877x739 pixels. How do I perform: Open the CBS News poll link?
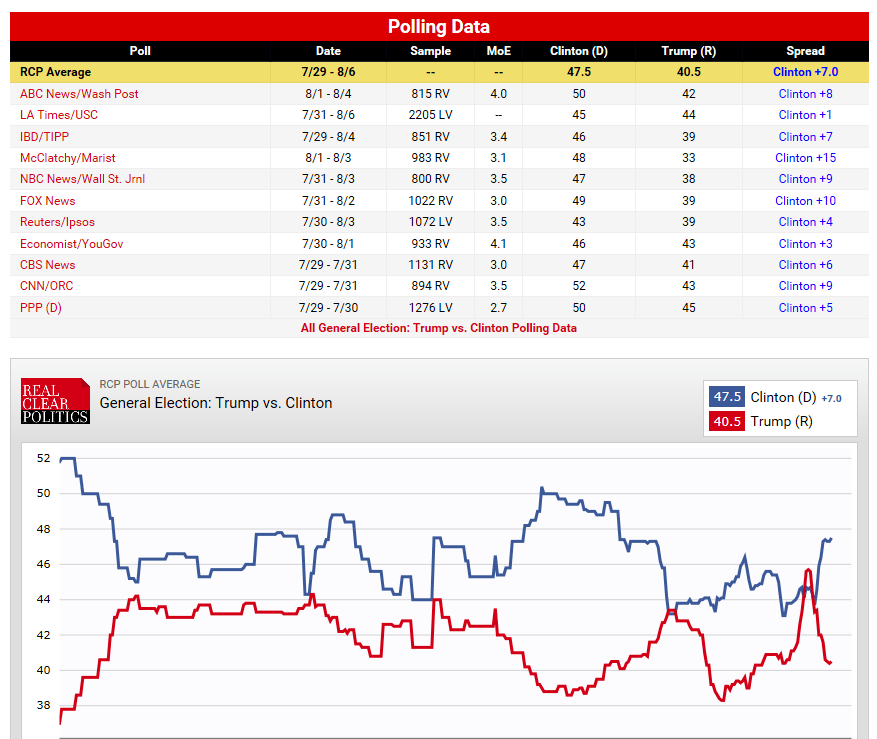(48, 265)
